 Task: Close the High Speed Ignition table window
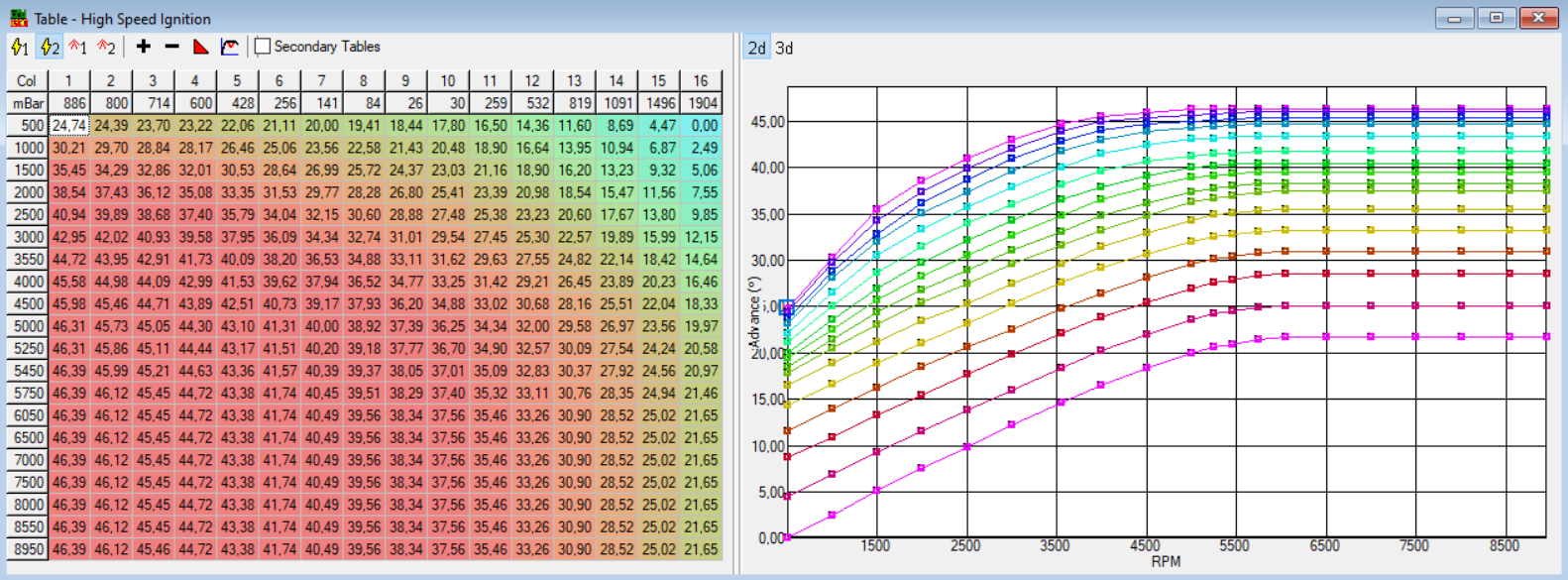coord(1539,18)
